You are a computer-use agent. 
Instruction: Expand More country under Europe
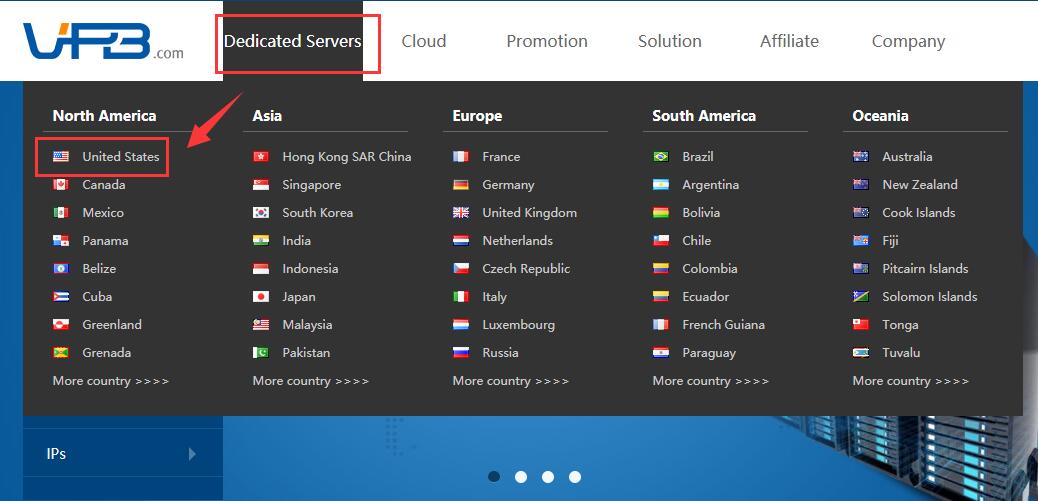pyautogui.click(x=510, y=381)
